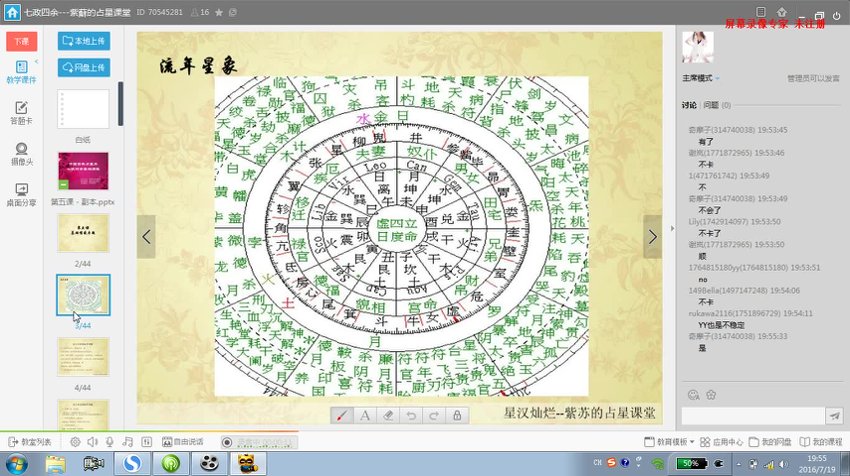Select slide thumbnail 3/44 with the chart
Image resolution: width=850 pixels, height=476 pixels.
pyautogui.click(x=83, y=294)
